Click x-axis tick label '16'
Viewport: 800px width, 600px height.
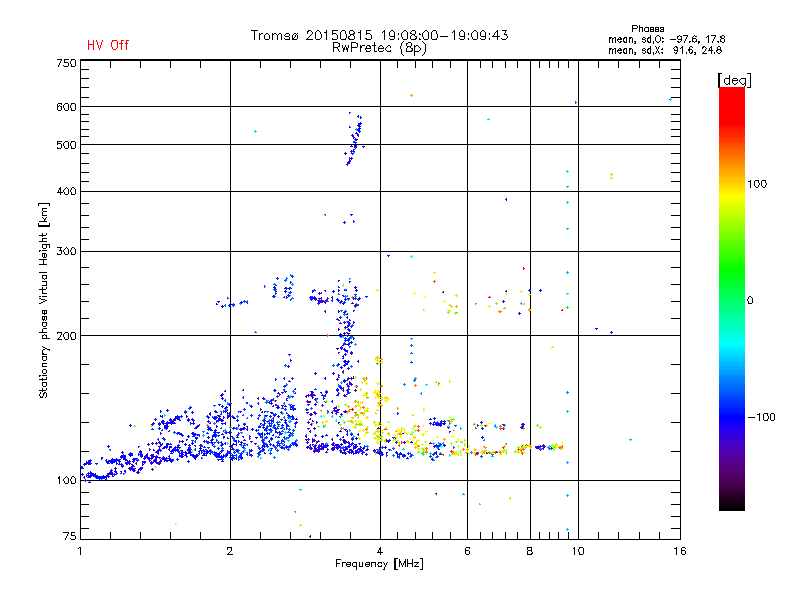[x=680, y=551]
